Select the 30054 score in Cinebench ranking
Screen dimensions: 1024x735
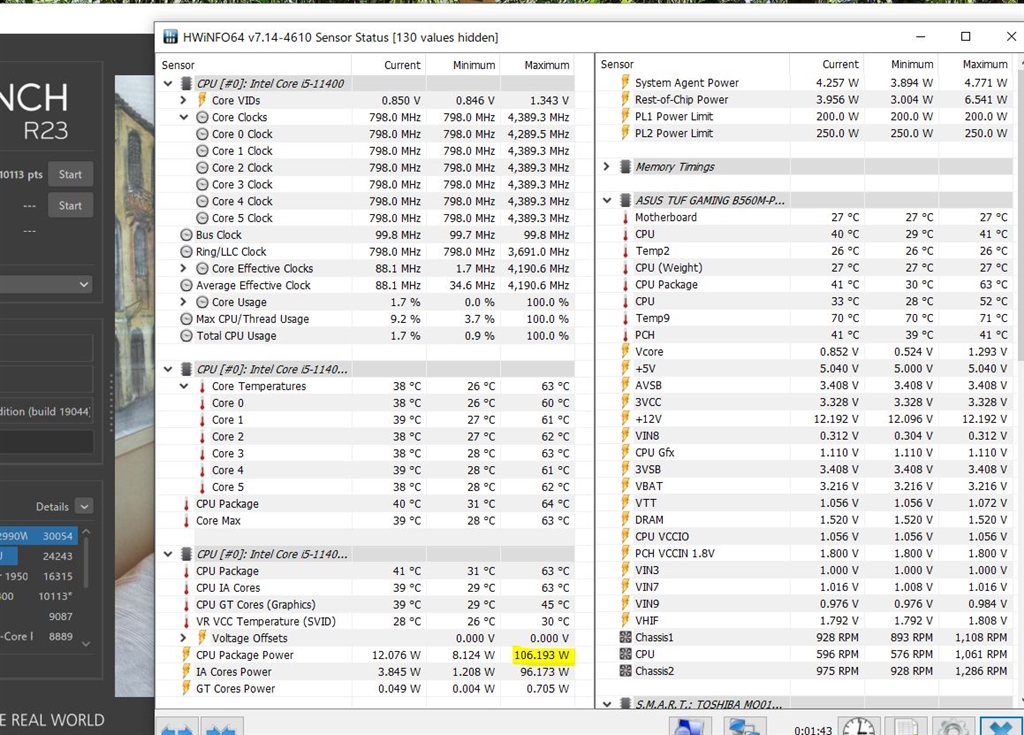coord(57,536)
